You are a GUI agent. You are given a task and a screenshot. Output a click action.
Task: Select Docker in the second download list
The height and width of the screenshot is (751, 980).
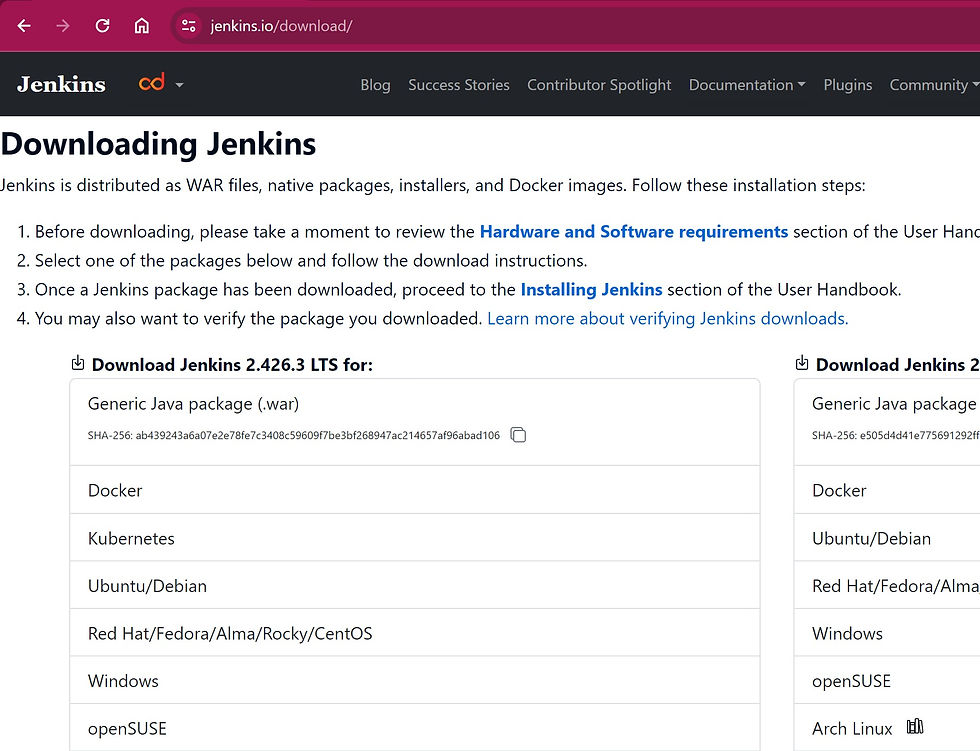tap(887, 490)
